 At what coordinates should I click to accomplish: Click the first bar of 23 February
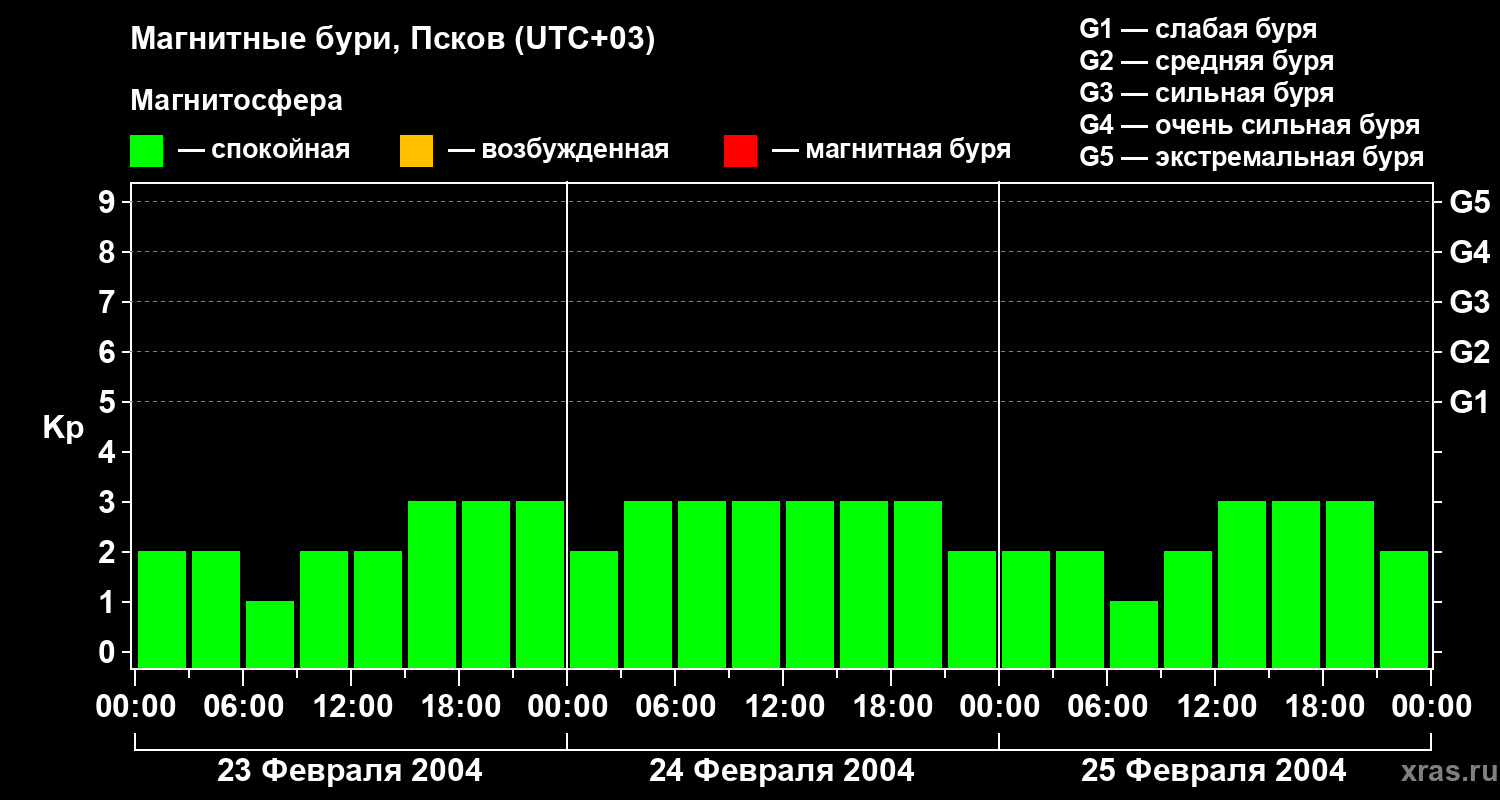(x=162, y=609)
